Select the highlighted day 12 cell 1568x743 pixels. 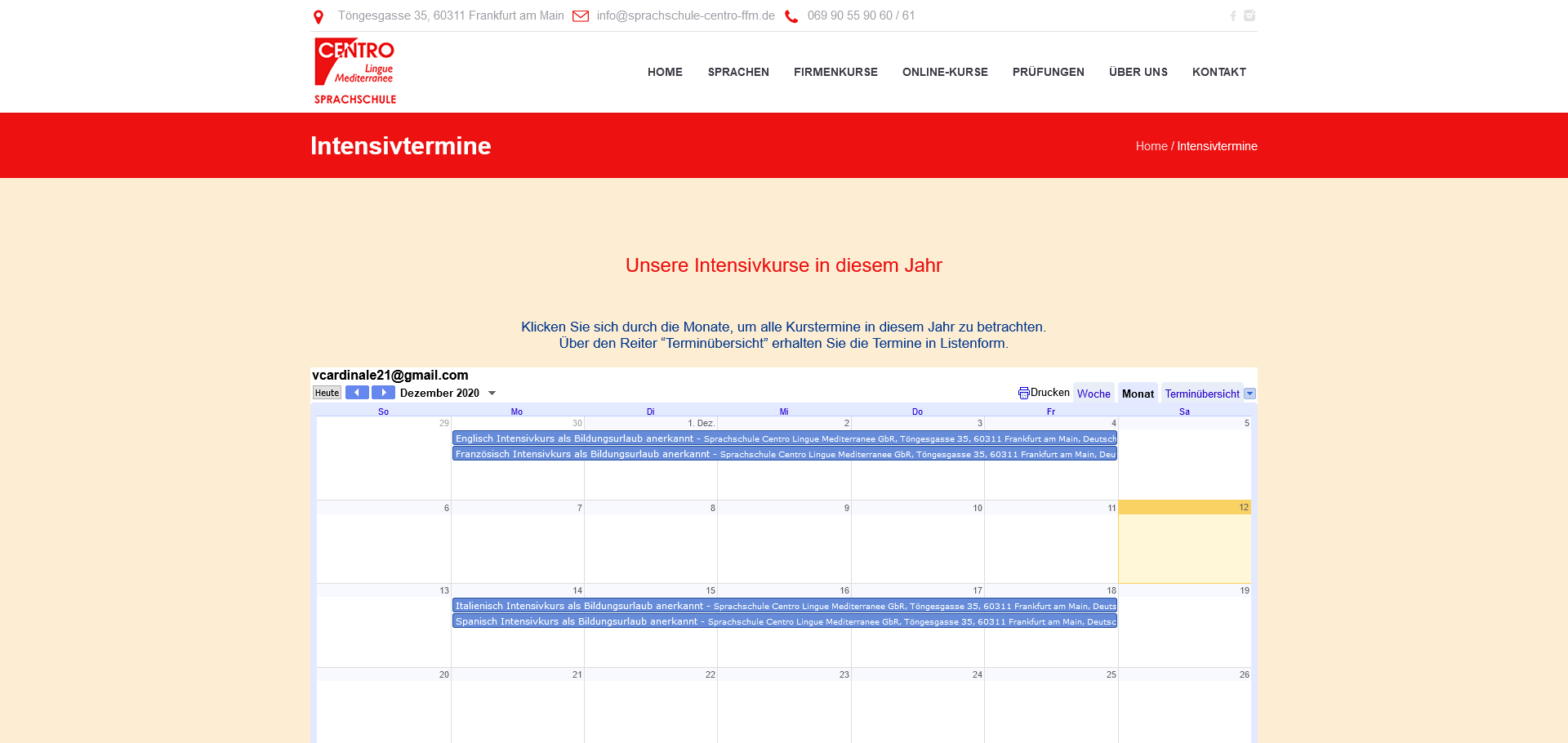click(x=1184, y=543)
